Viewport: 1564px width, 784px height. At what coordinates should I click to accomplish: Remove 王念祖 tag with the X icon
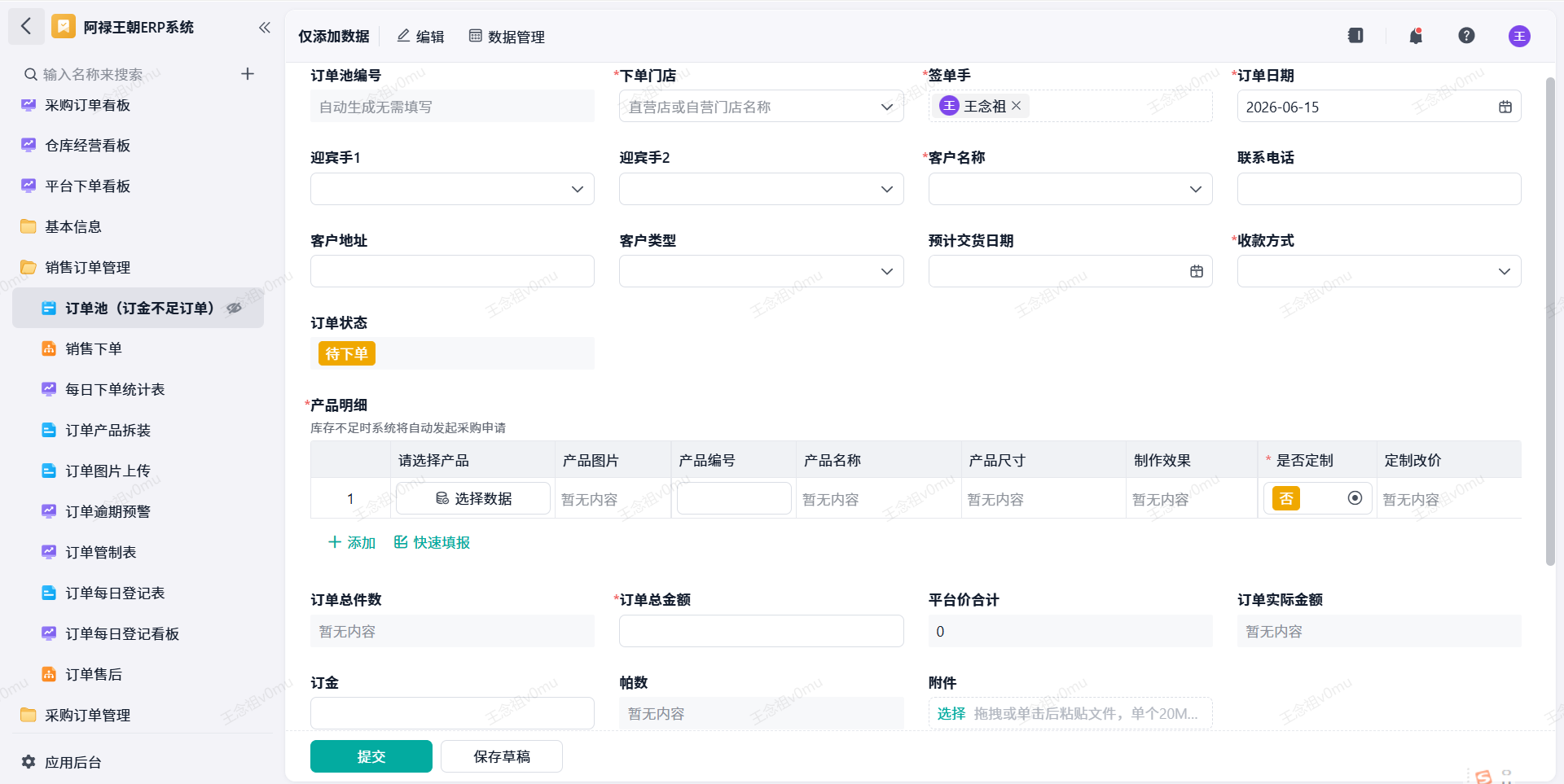point(1017,106)
